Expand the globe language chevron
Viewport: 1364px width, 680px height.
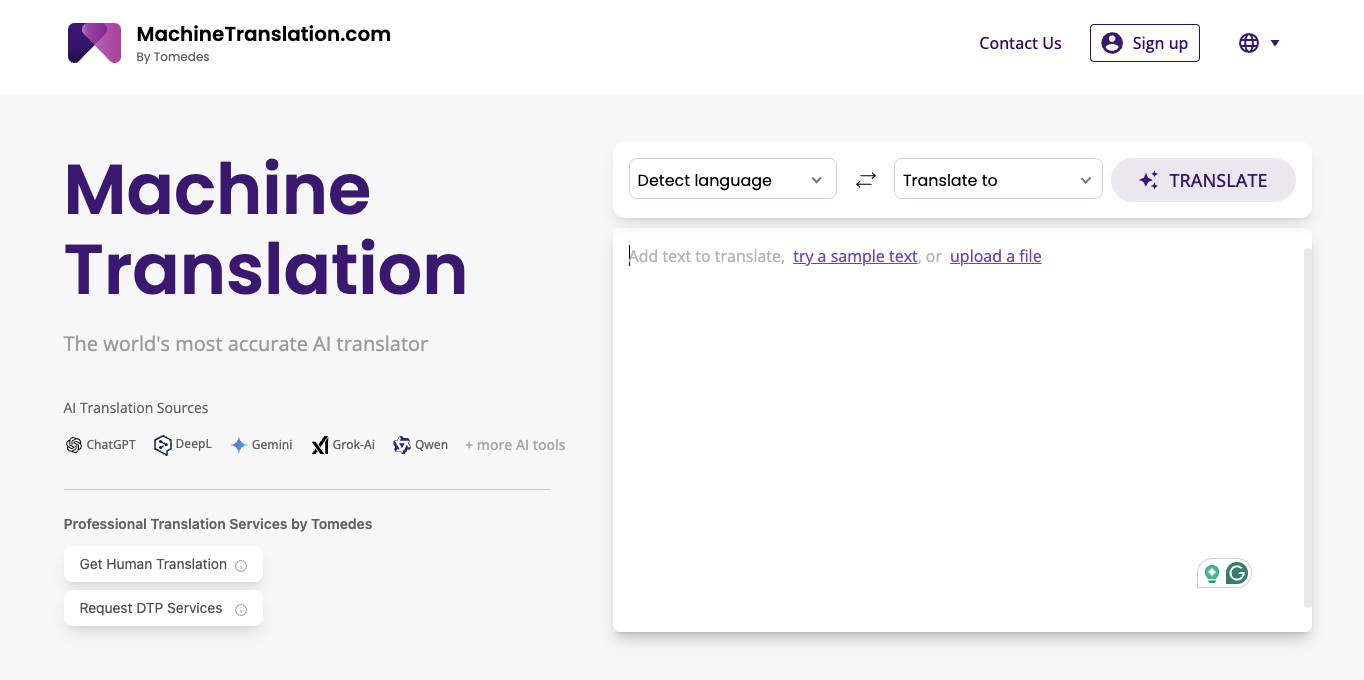point(1273,43)
